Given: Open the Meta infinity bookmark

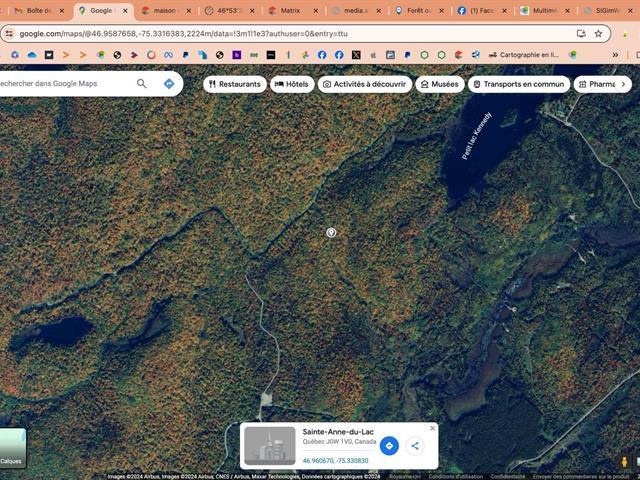Looking at the screenshot, I should pos(168,55).
